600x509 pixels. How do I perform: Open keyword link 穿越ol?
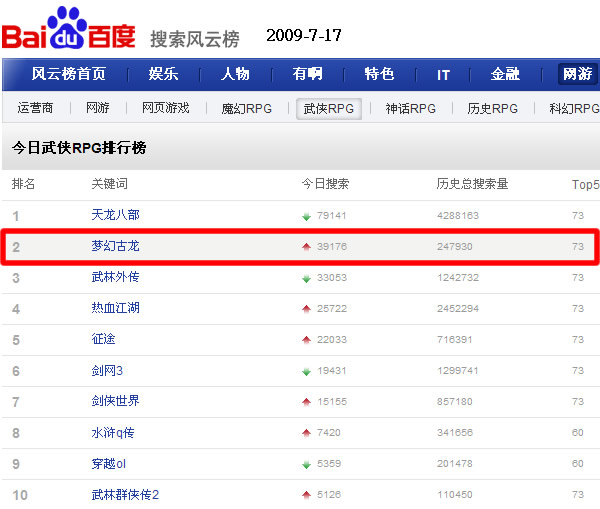point(108,463)
